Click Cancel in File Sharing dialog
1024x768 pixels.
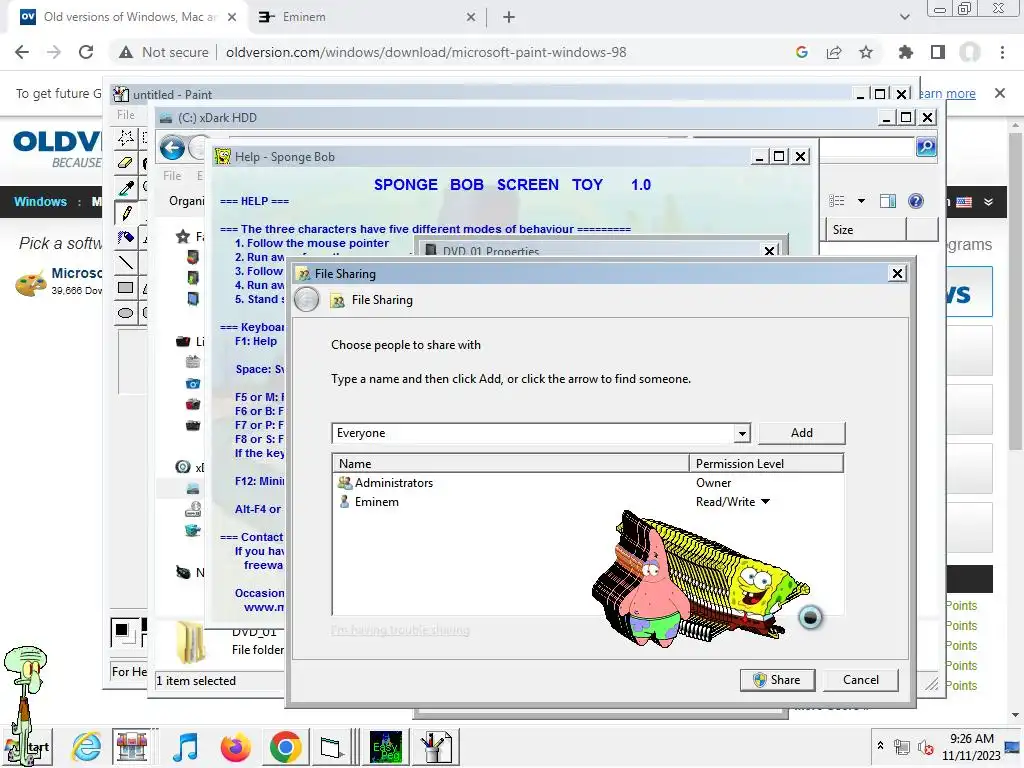(x=861, y=680)
